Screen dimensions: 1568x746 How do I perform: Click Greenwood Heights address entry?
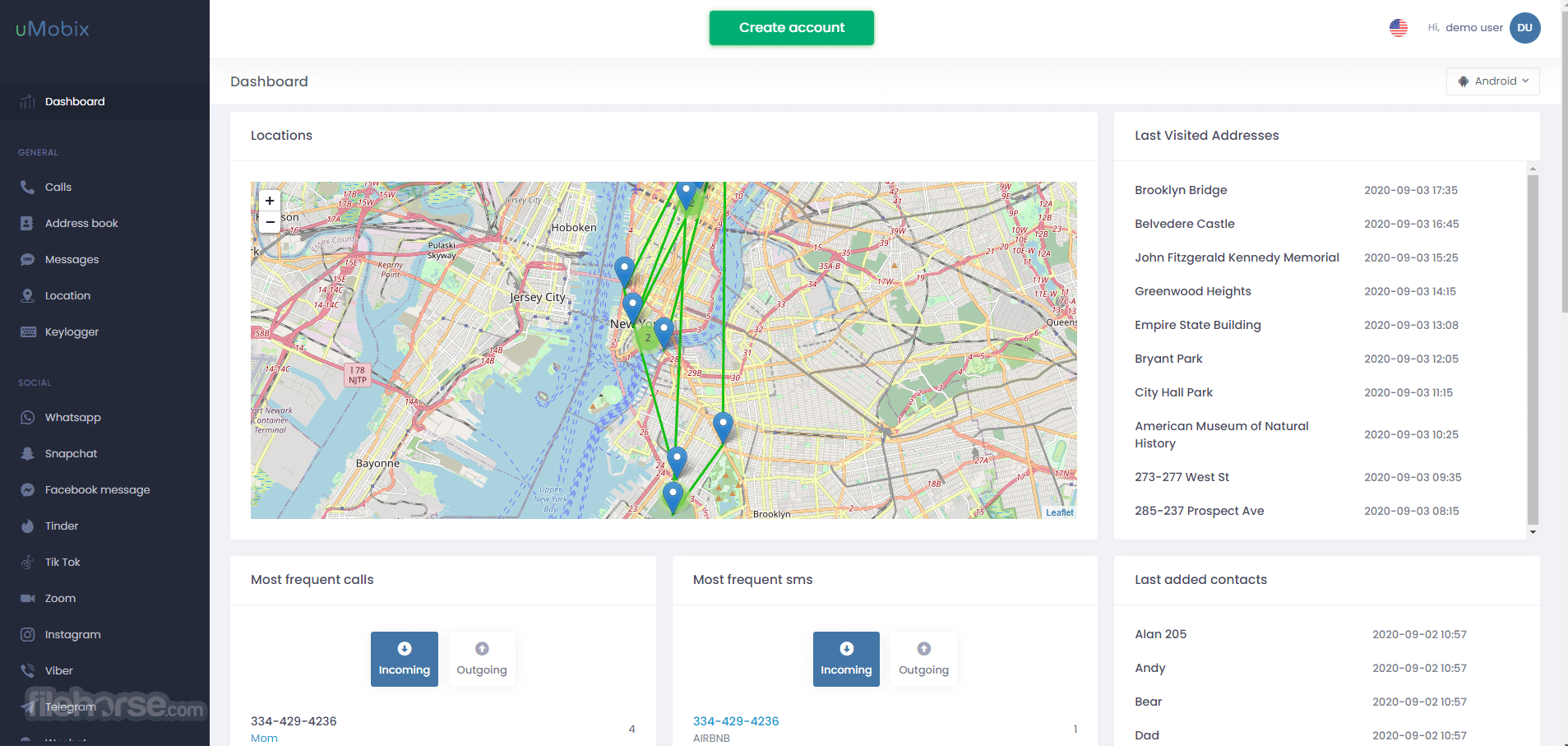click(1193, 291)
